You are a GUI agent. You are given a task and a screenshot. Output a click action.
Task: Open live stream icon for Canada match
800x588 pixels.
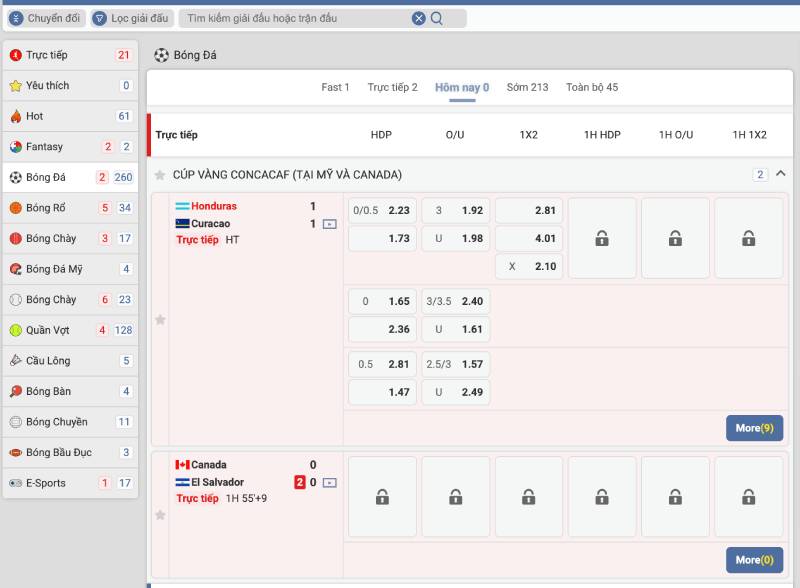(x=330, y=483)
